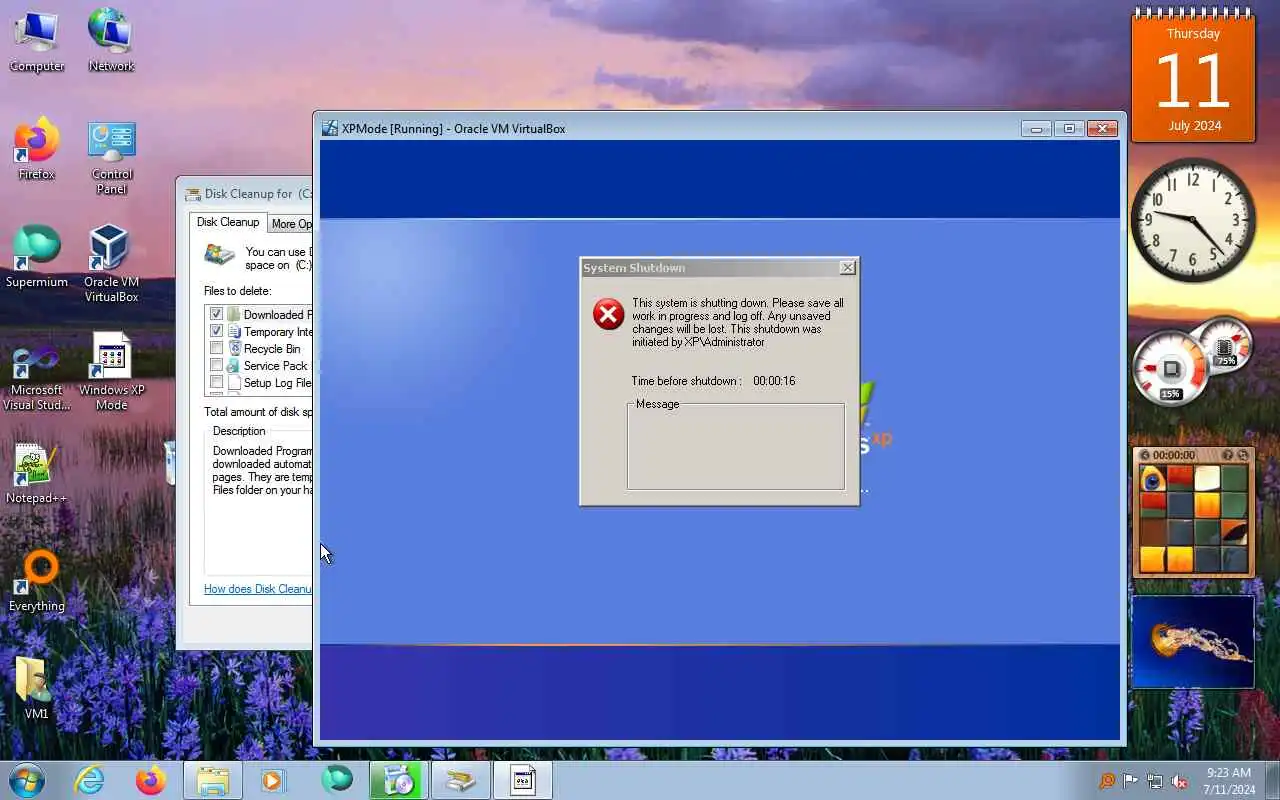Launch Firefox from the taskbar
Screen dimensions: 1280x800
point(151,780)
